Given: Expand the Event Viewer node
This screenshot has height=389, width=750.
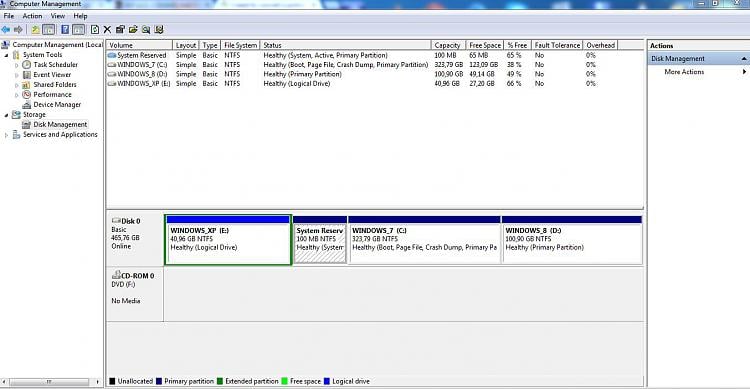Looking at the screenshot, I should click(x=17, y=75).
